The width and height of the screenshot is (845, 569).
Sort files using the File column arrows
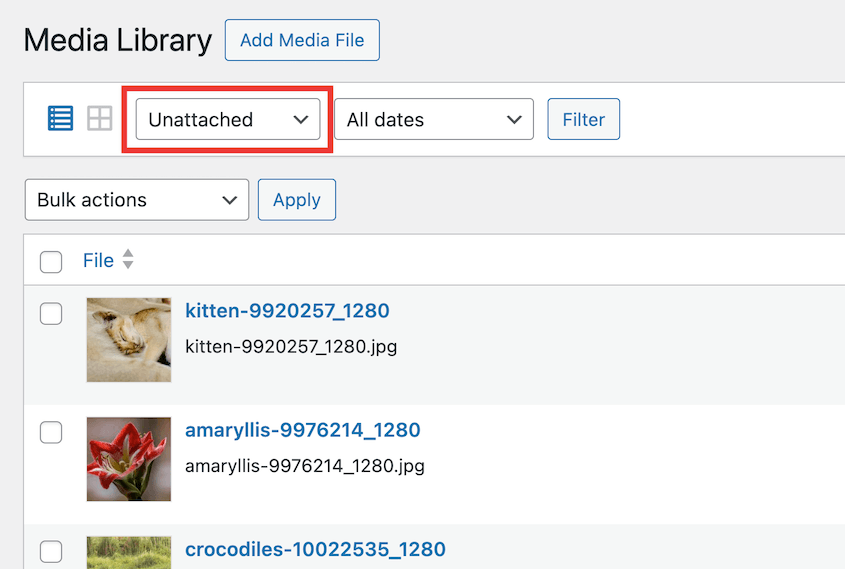[128, 260]
